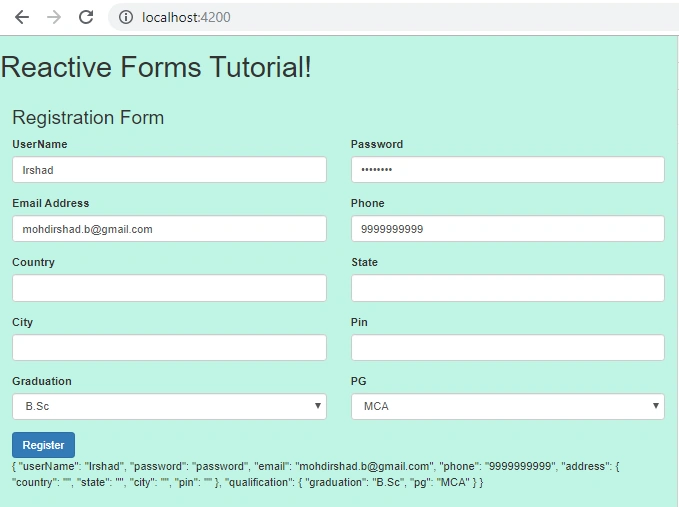View site information icon in address bar

(x=126, y=17)
